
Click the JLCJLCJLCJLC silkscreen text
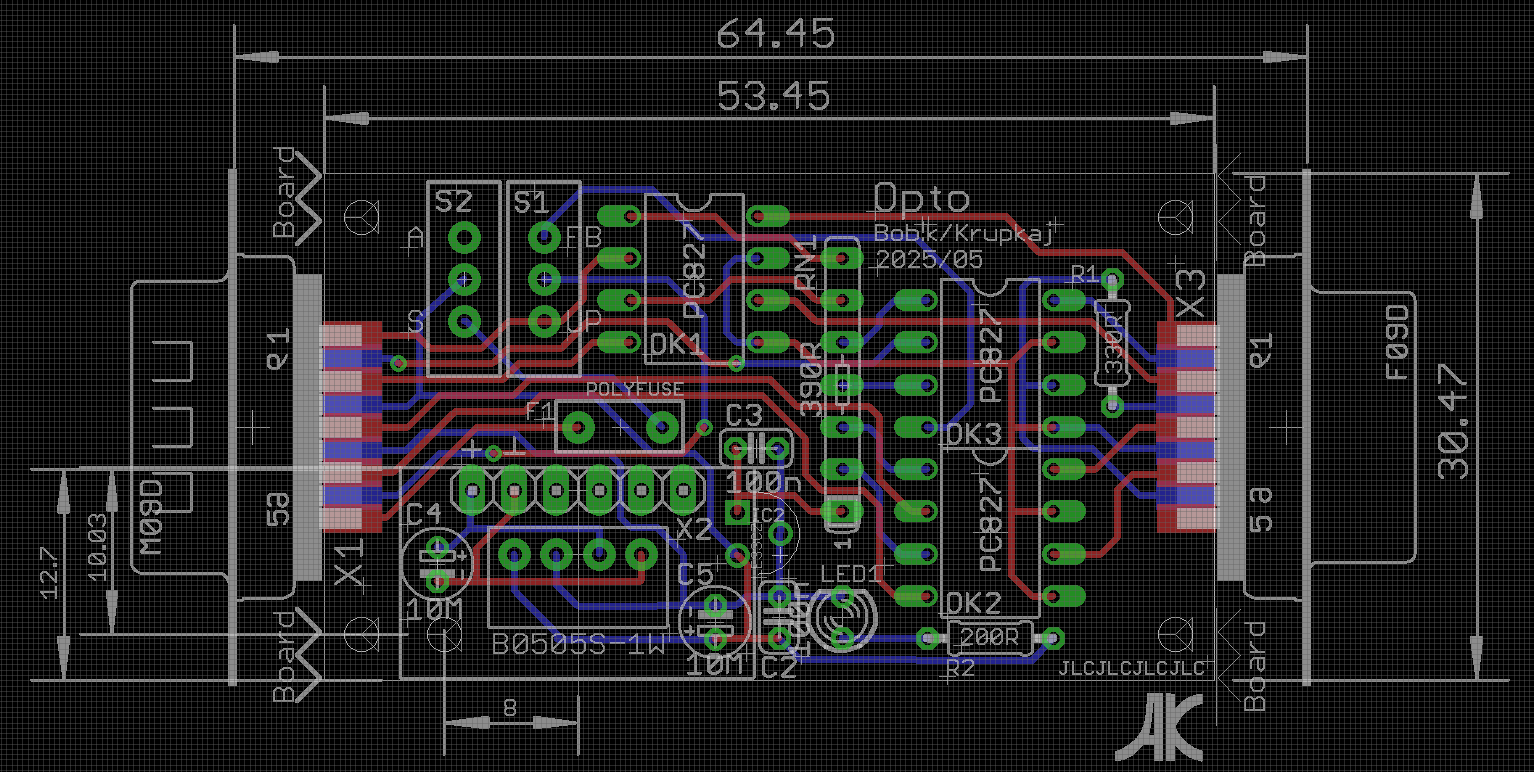coord(1133,670)
